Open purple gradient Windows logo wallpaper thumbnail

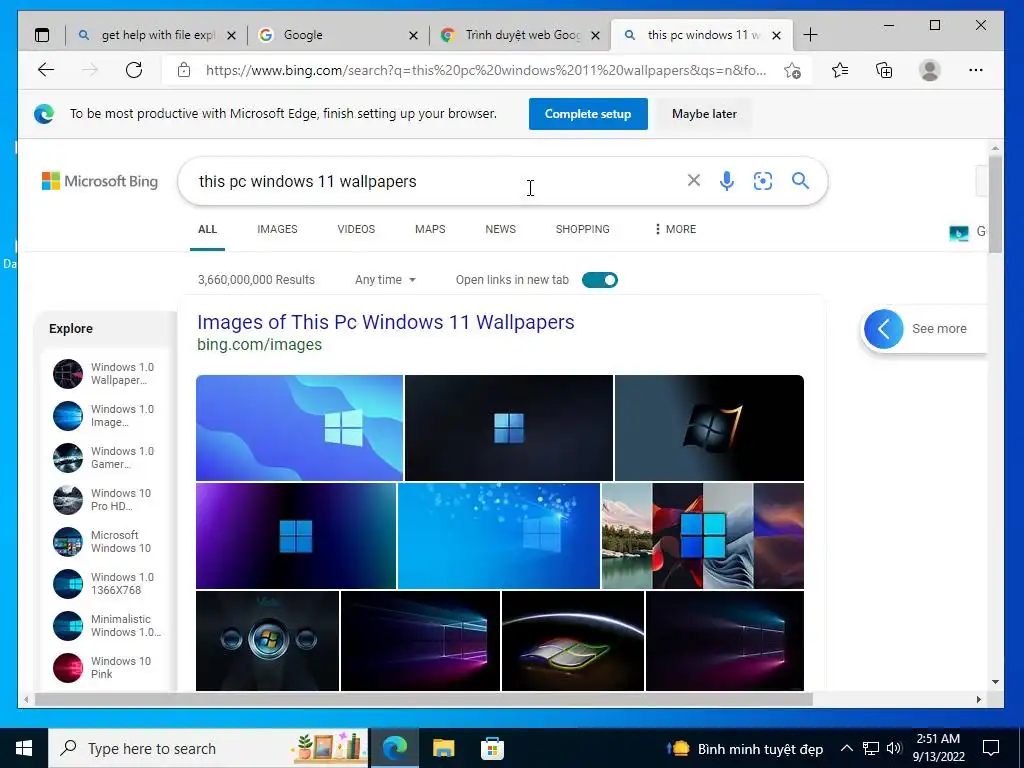296,536
